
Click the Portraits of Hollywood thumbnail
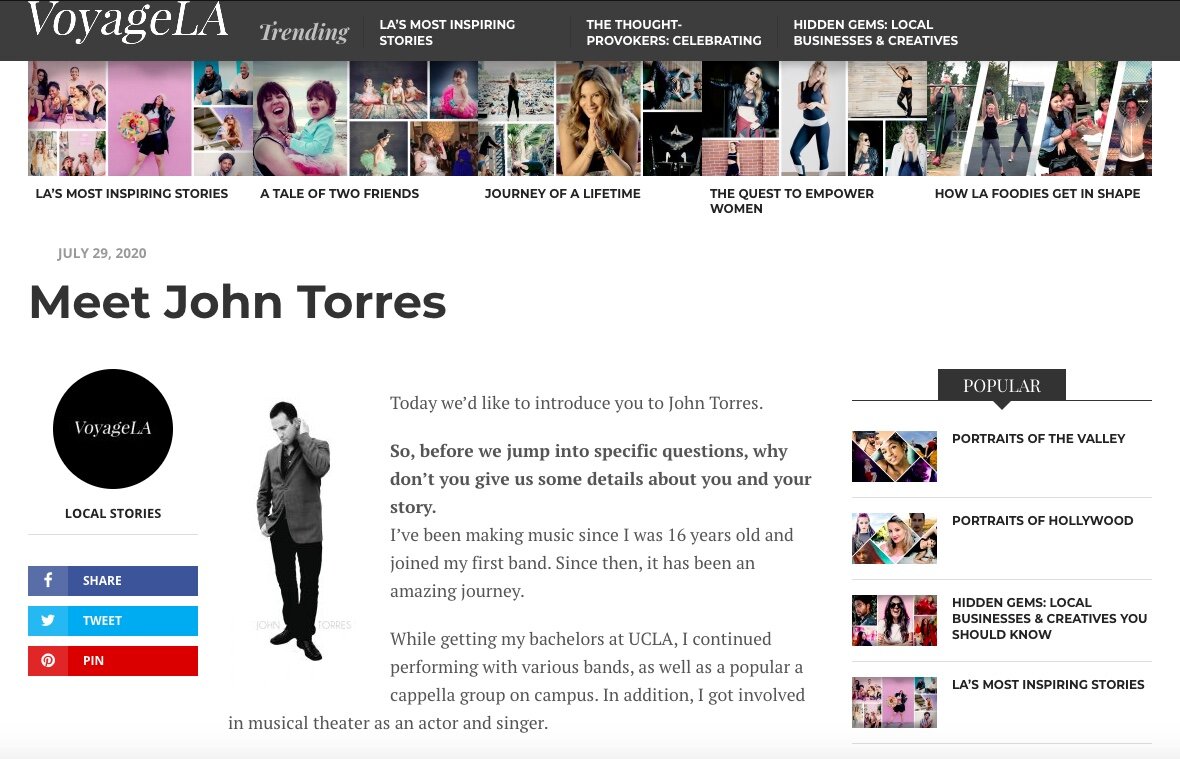click(894, 538)
